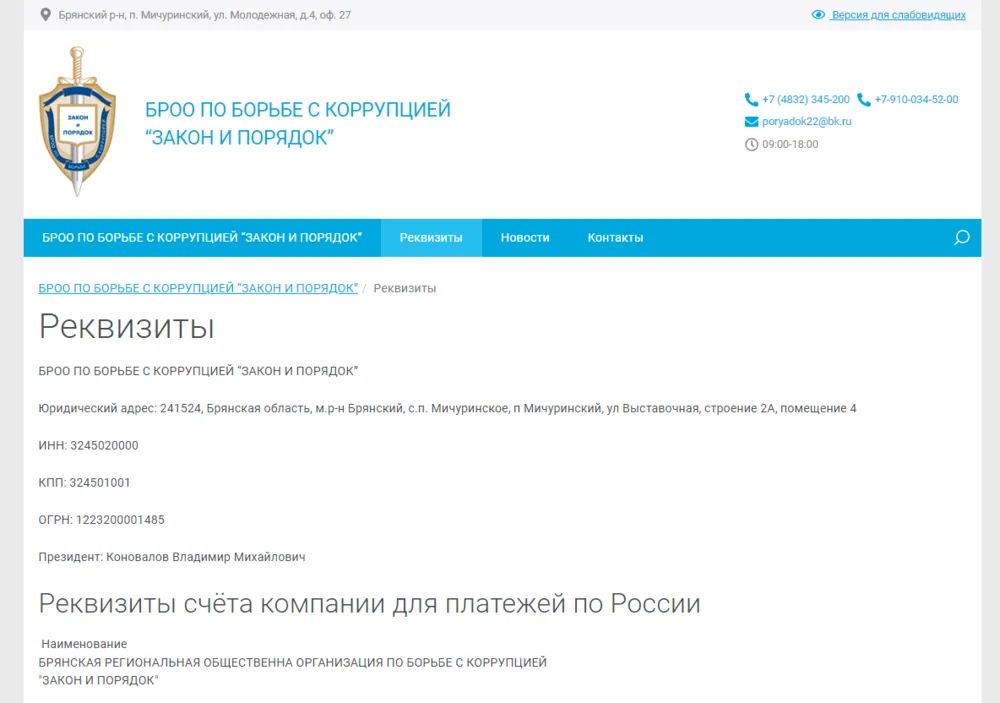
Task: Click the envelope email icon
Action: tap(751, 121)
